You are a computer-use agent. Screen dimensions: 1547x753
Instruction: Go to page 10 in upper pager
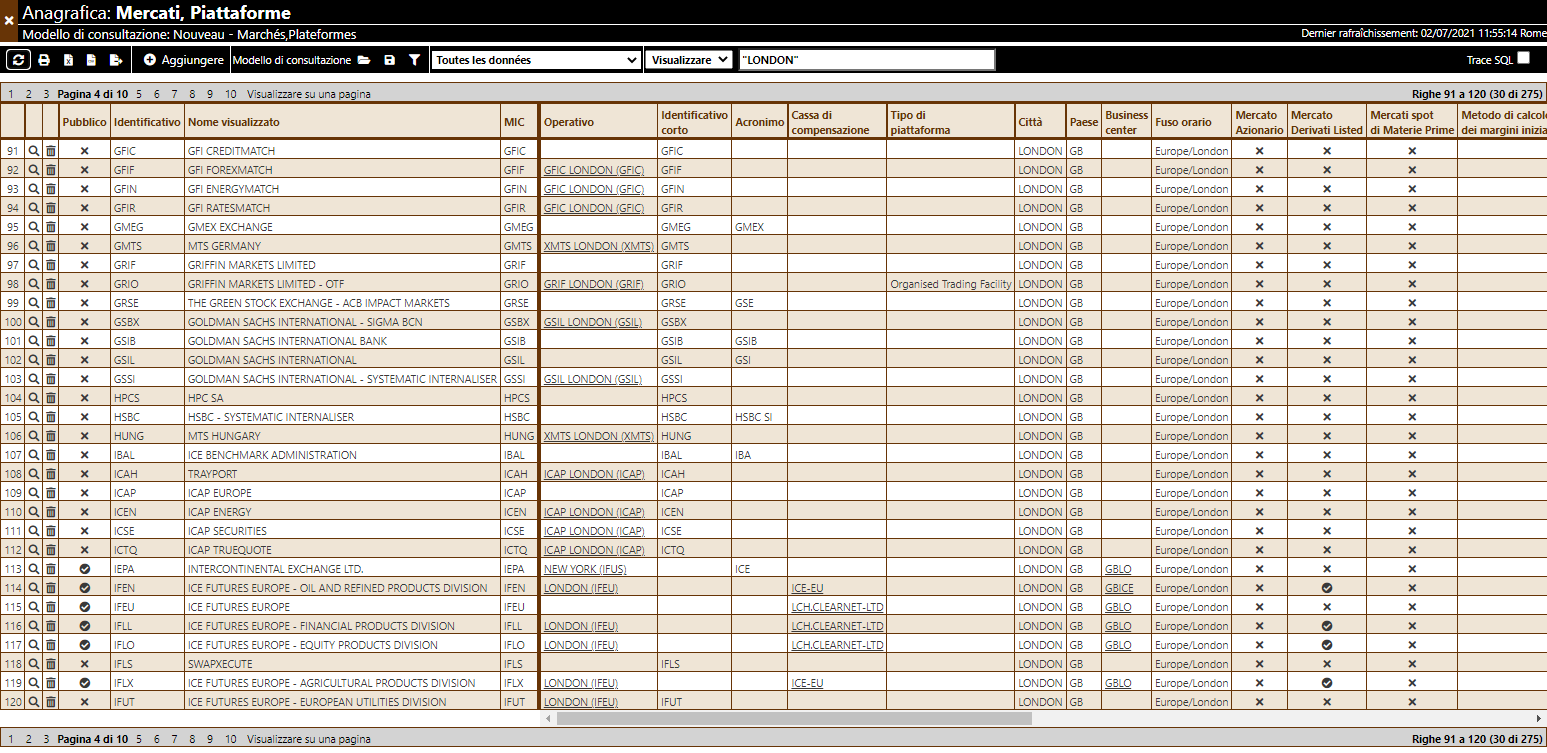231,94
